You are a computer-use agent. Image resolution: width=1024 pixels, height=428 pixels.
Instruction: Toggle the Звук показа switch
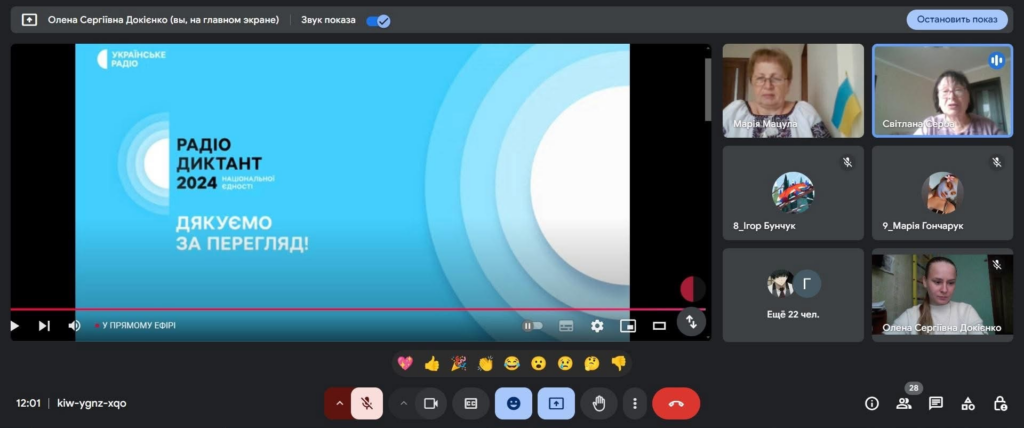tap(378, 21)
